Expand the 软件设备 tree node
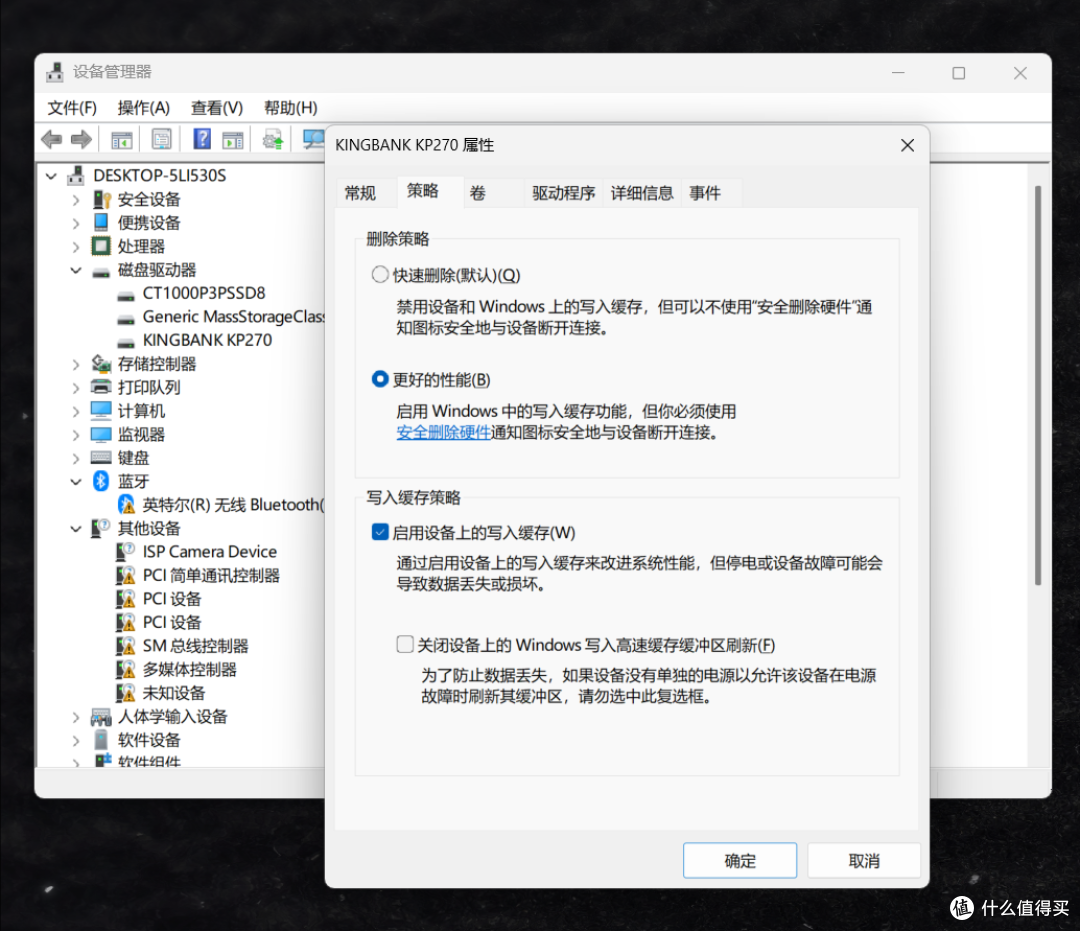1080x931 pixels. (x=76, y=741)
